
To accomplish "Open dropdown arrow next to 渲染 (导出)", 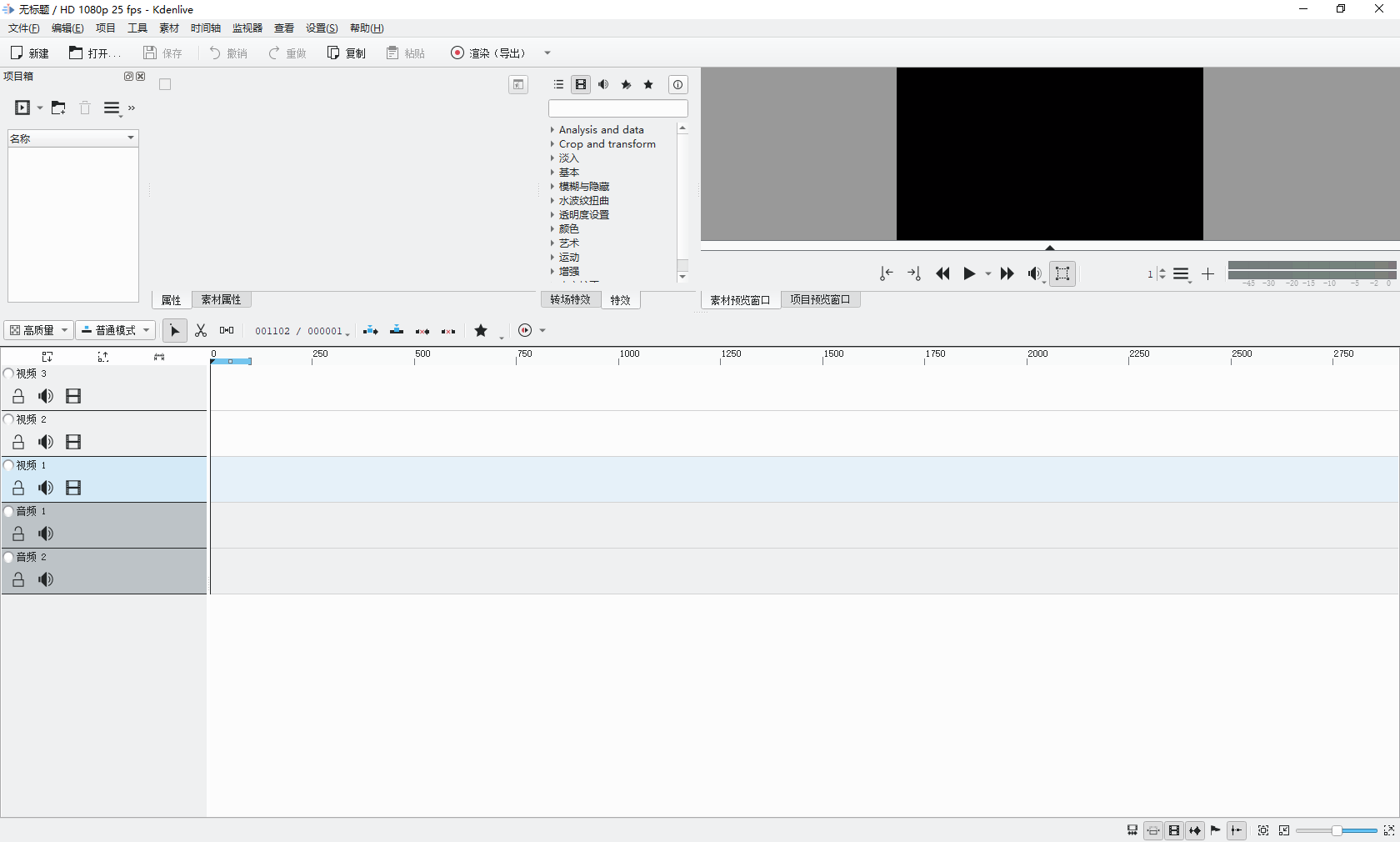I will pyautogui.click(x=547, y=53).
